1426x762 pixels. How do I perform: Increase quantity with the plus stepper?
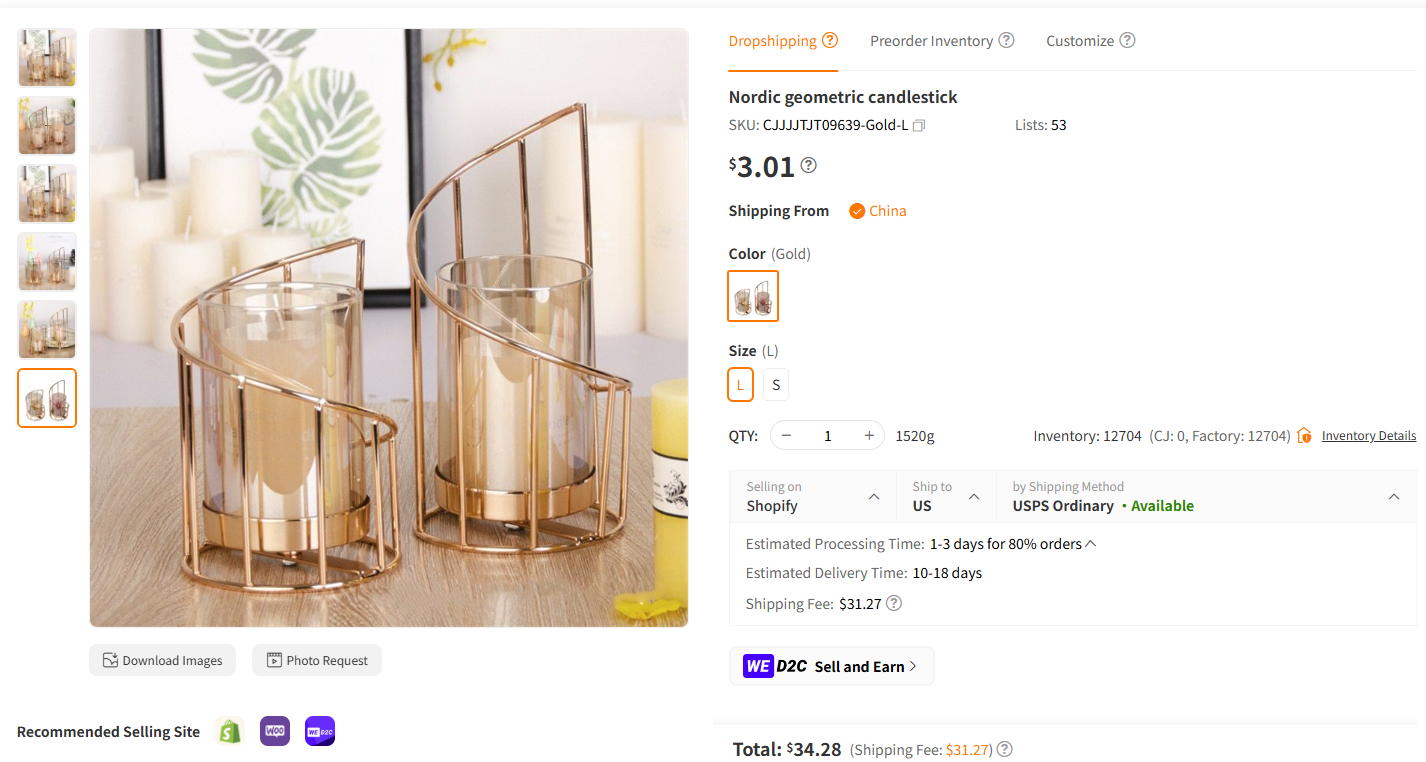click(868, 435)
